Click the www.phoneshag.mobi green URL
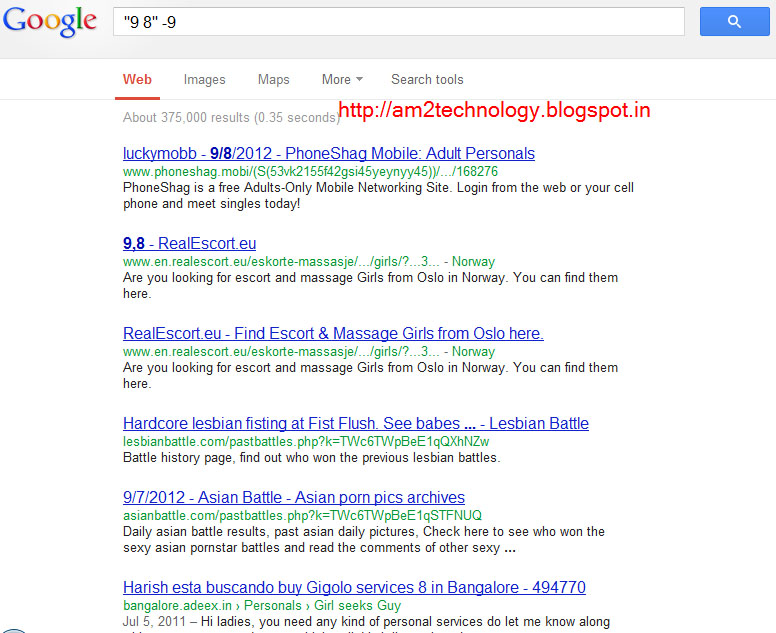776x633 pixels. point(310,172)
